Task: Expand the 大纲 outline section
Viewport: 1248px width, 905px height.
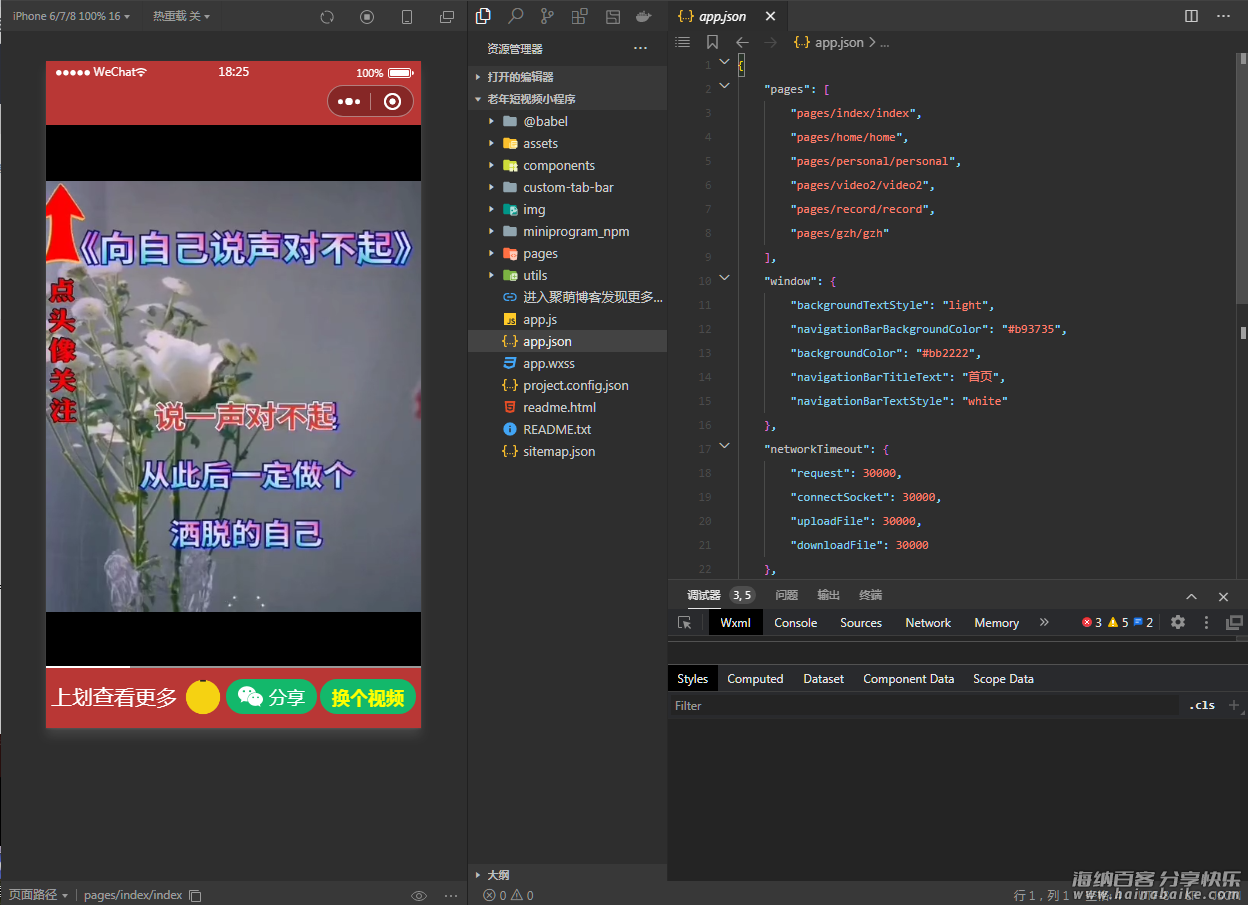Action: tap(498, 874)
